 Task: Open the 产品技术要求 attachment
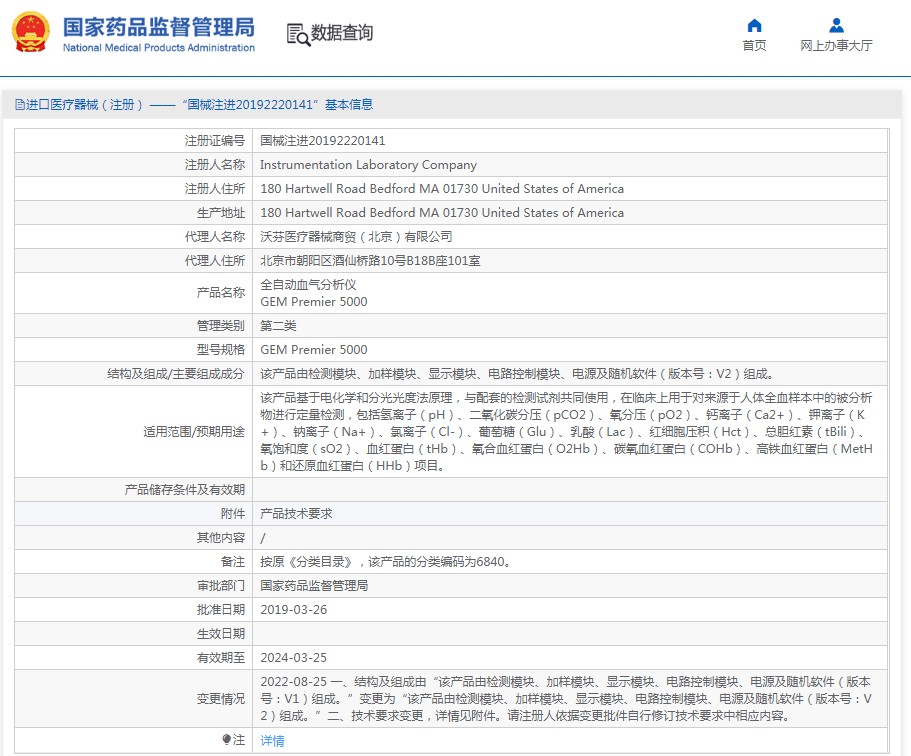296,514
